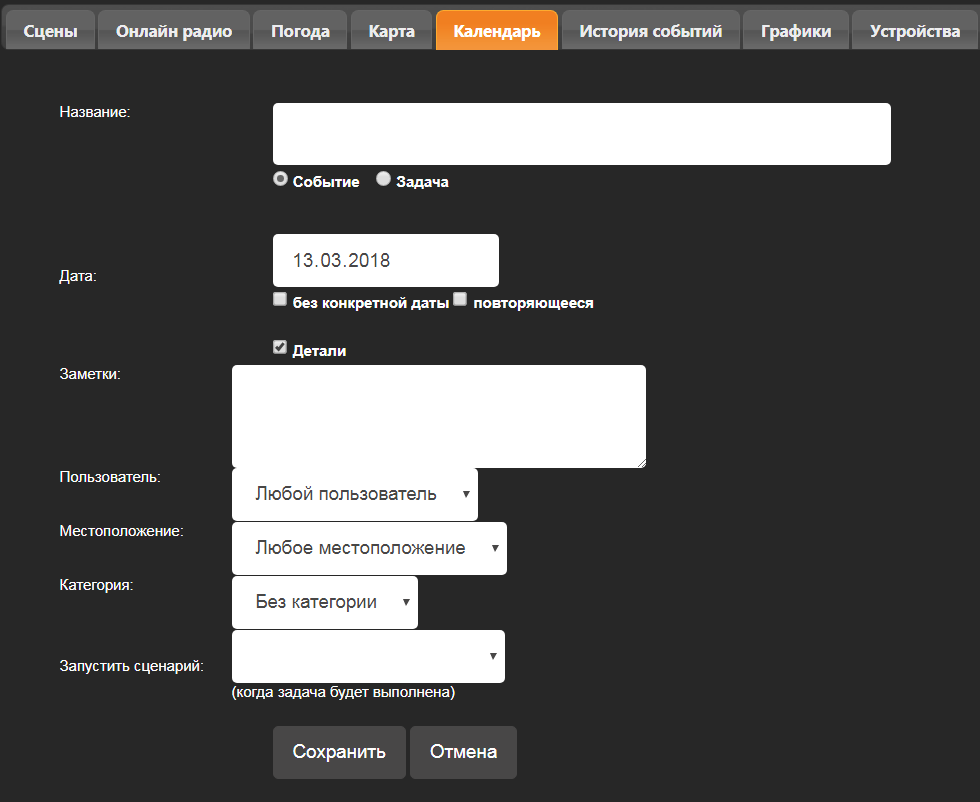Open the Запустить сценарий dropdown
Viewport: 980px width, 802px height.
click(368, 656)
